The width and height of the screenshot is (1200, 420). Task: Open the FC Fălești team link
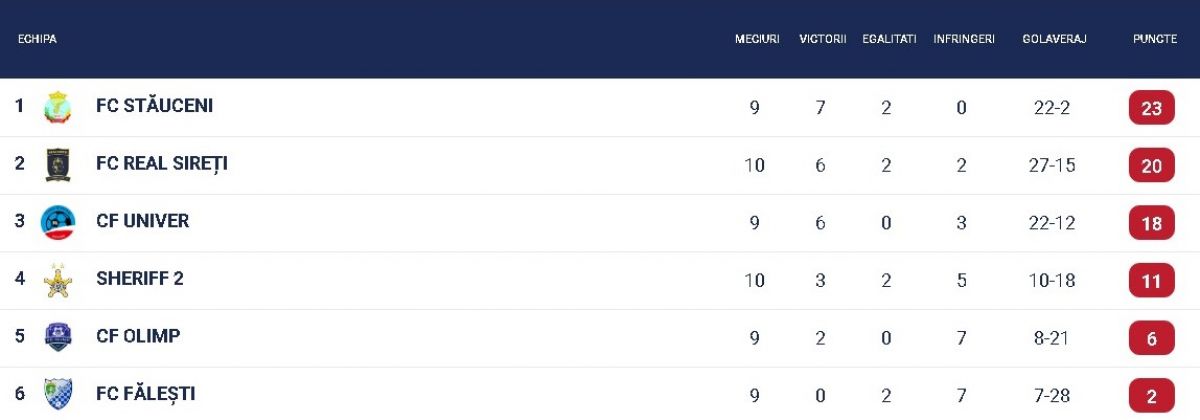[x=146, y=394]
